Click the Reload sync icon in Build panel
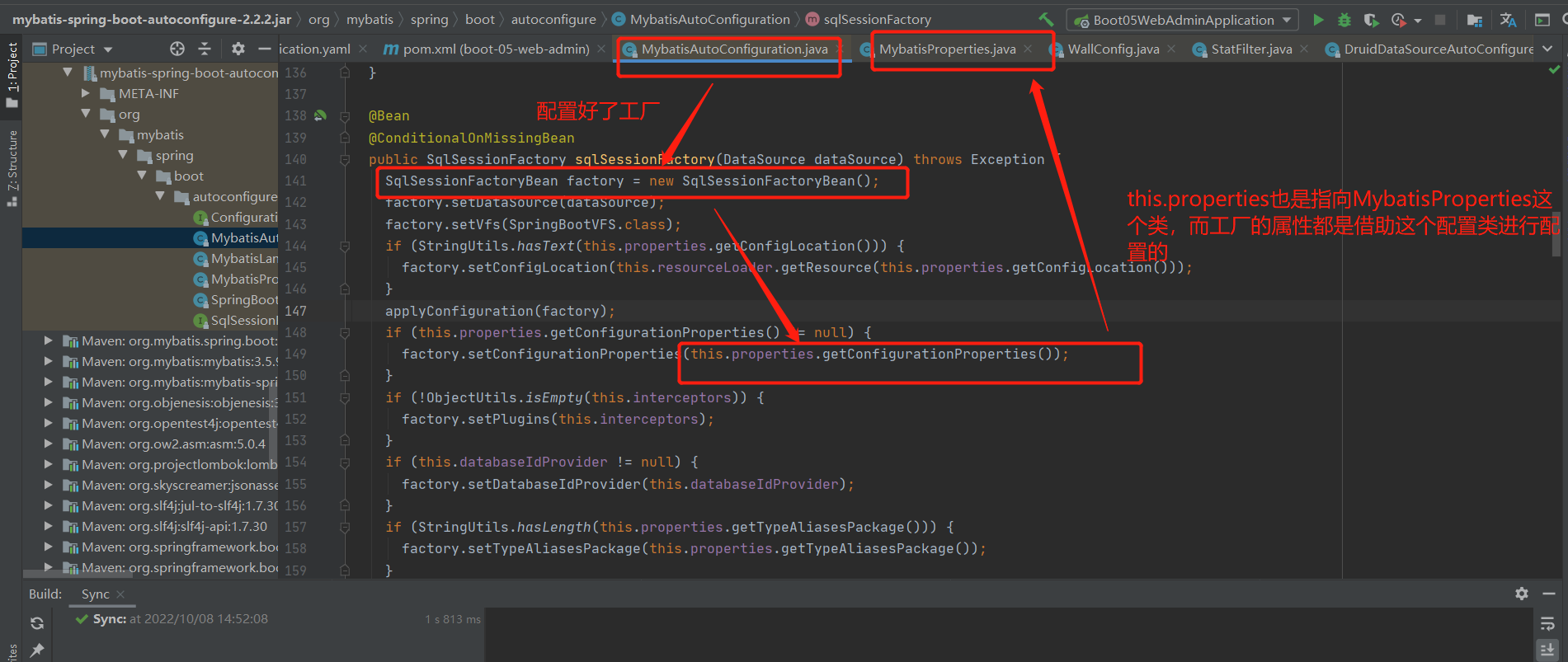Viewport: 1568px width, 662px height. tap(37, 623)
